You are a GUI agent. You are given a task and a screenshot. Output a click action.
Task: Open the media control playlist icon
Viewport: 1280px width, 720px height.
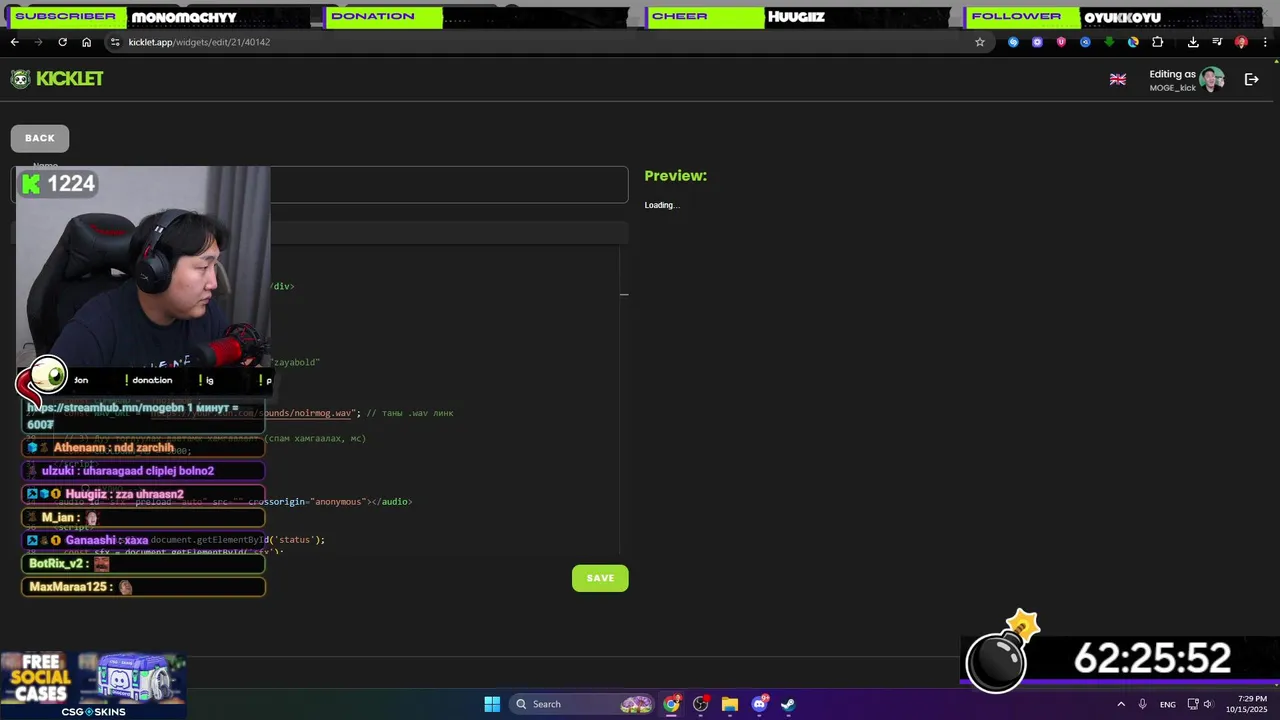pos(1217,42)
